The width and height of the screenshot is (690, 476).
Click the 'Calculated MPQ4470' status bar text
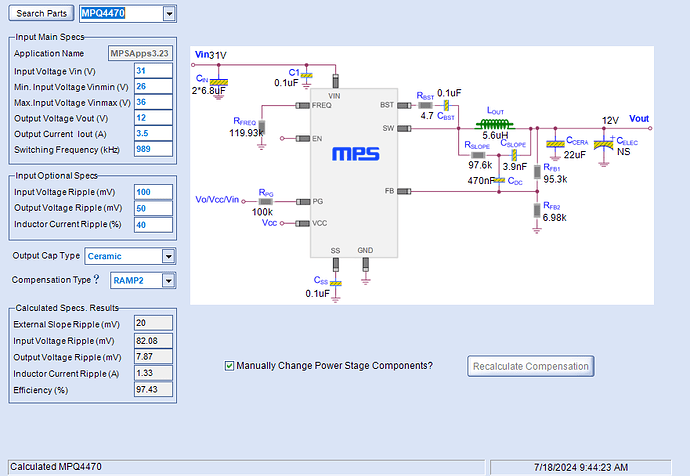[x=56, y=466]
